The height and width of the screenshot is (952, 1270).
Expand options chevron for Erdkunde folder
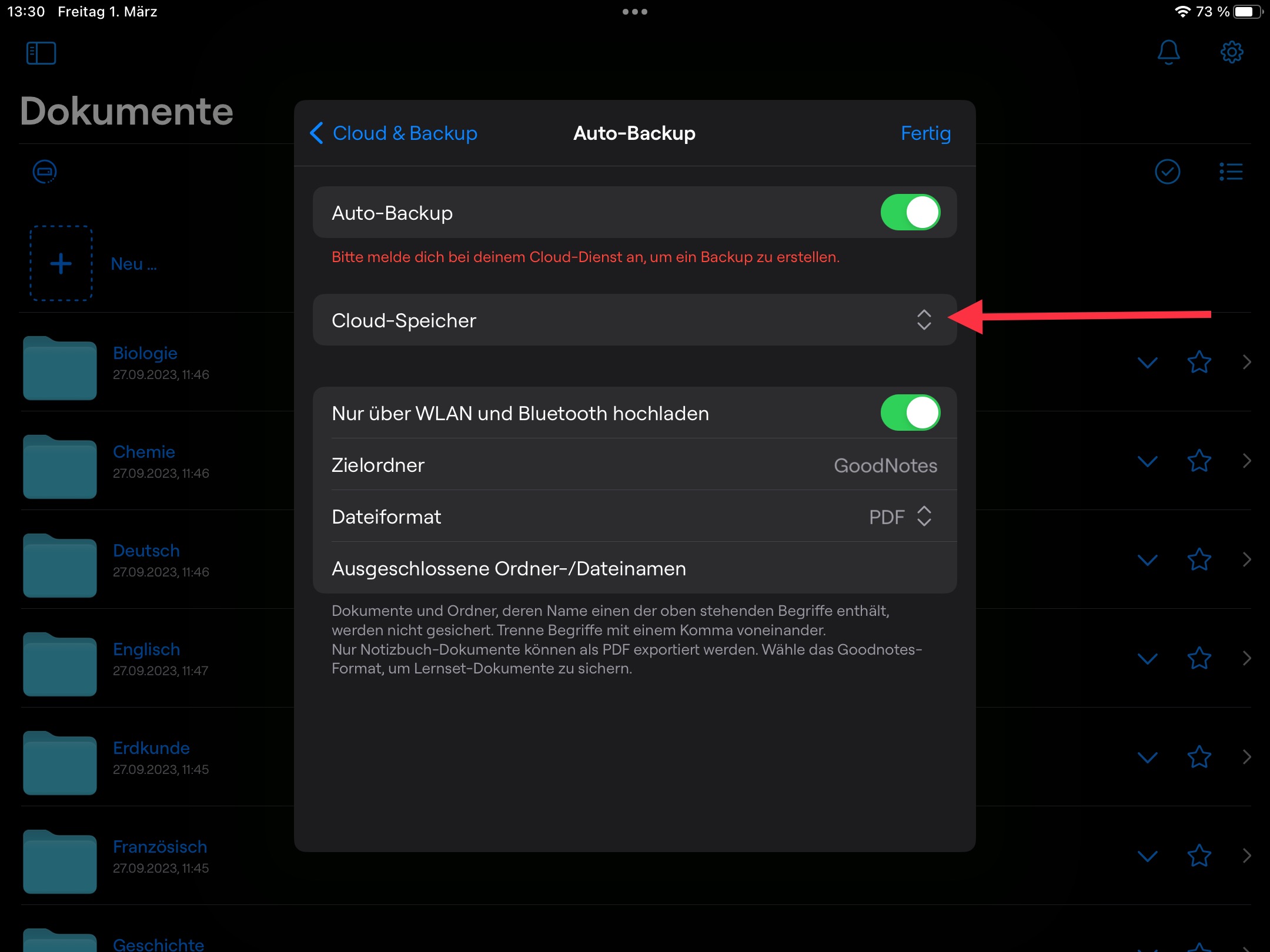tap(1147, 757)
